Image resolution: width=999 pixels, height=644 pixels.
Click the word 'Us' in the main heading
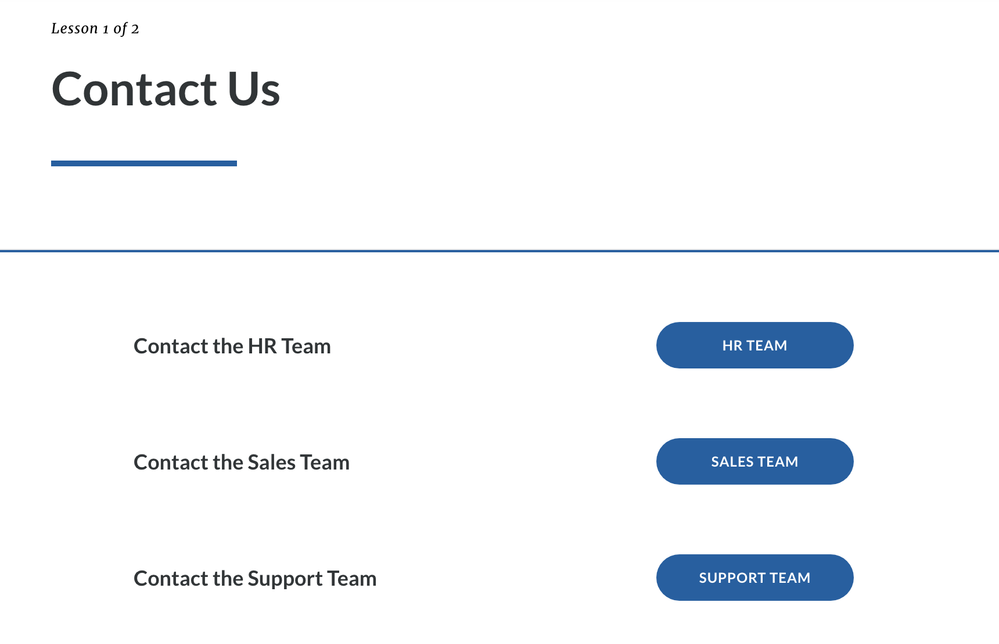pyautogui.click(x=254, y=89)
